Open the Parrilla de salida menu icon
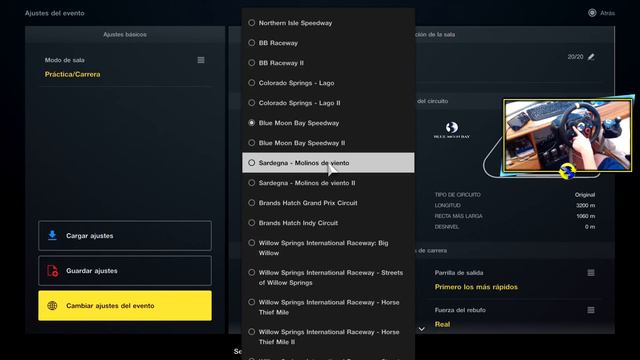 591,273
